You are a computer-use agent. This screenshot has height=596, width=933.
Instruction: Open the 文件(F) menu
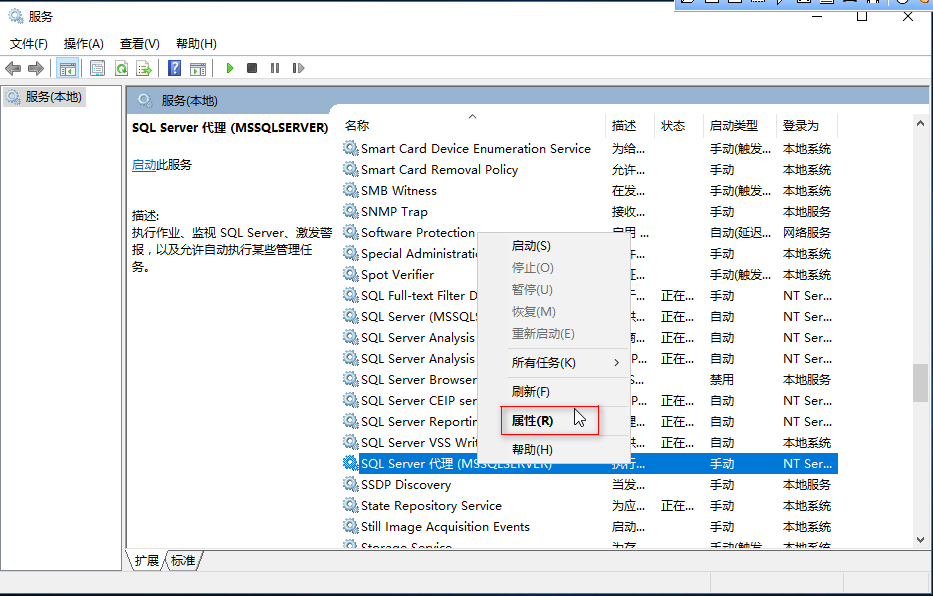tap(29, 43)
